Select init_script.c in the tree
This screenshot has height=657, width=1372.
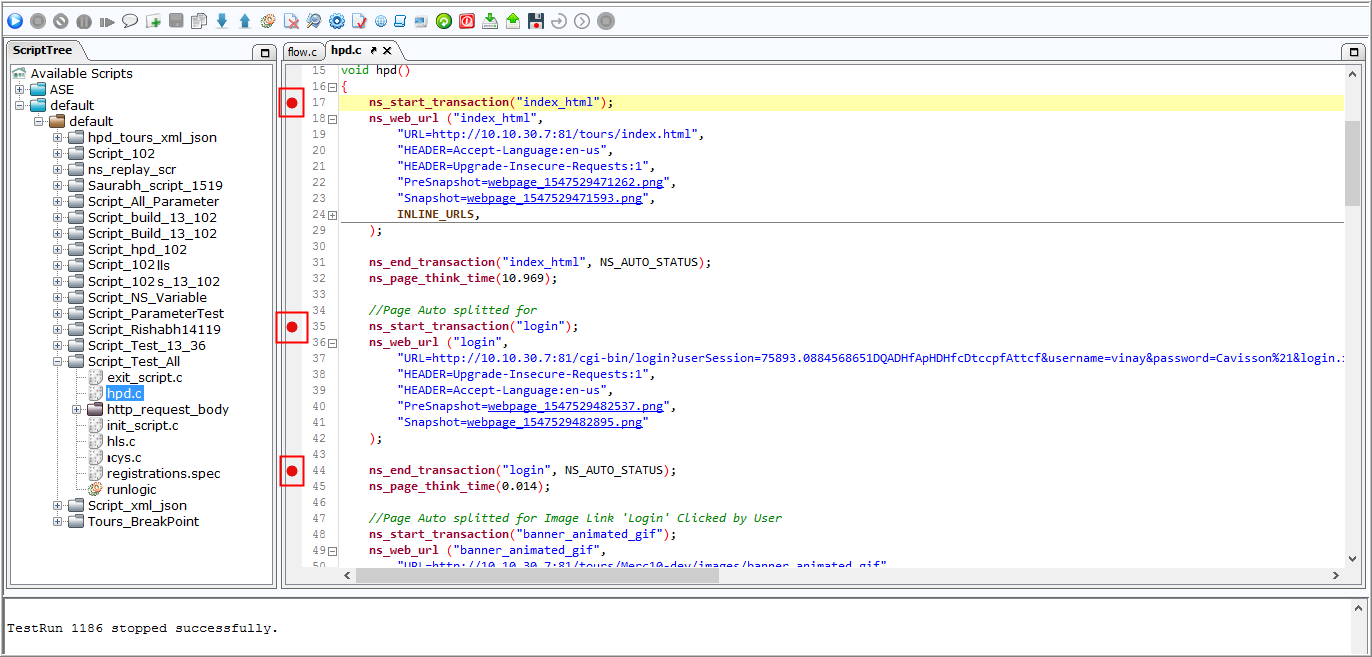coord(142,425)
